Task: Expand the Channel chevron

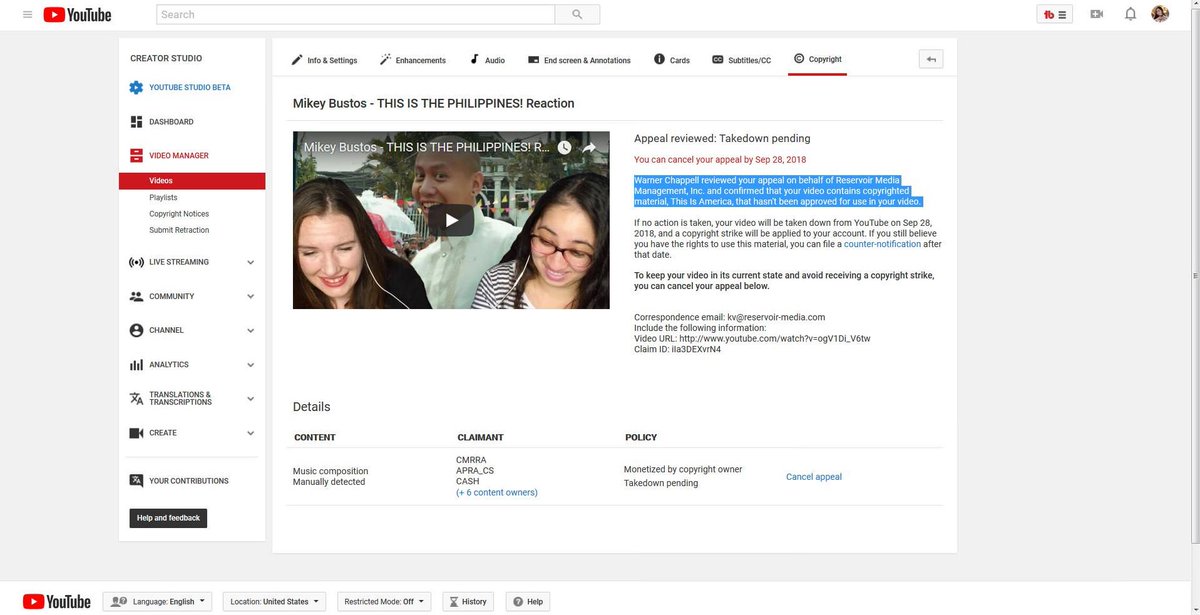Action: (x=250, y=331)
